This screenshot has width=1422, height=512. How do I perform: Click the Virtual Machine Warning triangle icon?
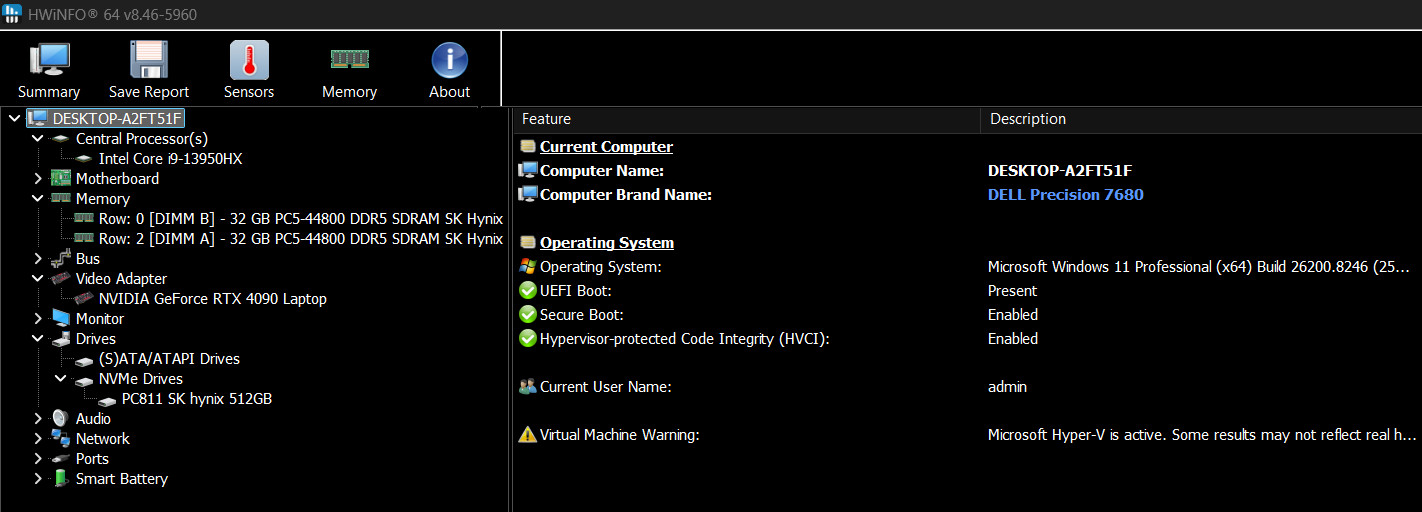pyautogui.click(x=528, y=435)
